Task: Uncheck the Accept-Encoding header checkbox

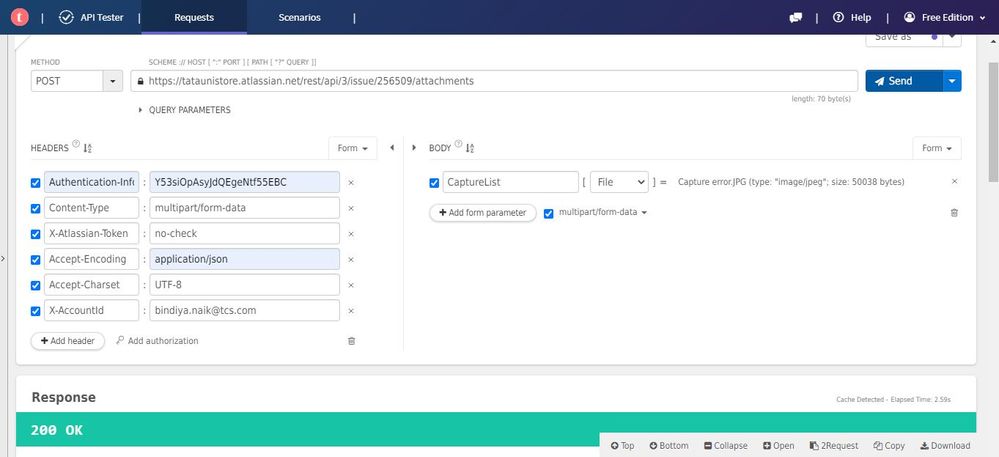Action: (x=36, y=260)
